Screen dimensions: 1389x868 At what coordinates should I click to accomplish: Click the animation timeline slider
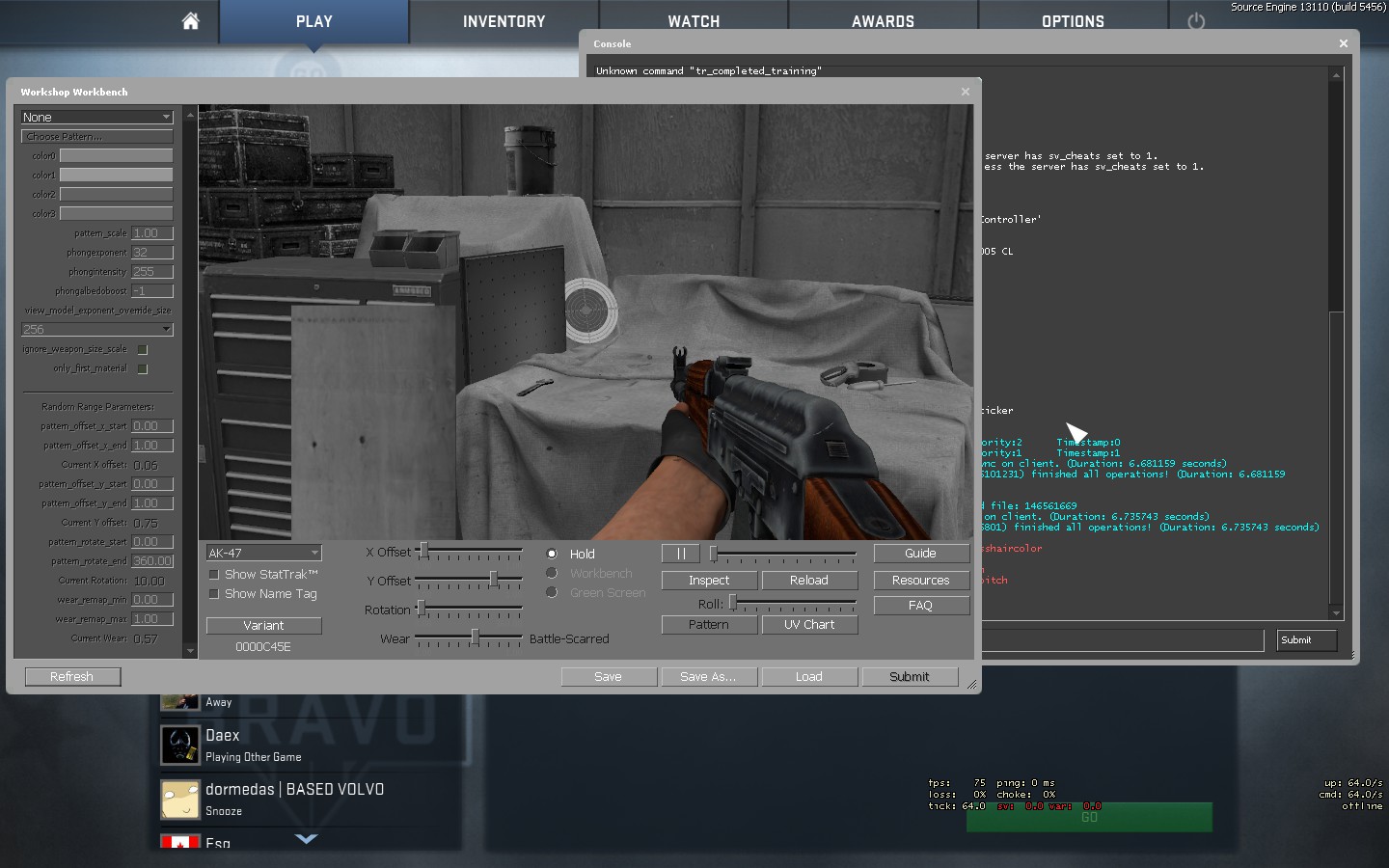tap(783, 554)
